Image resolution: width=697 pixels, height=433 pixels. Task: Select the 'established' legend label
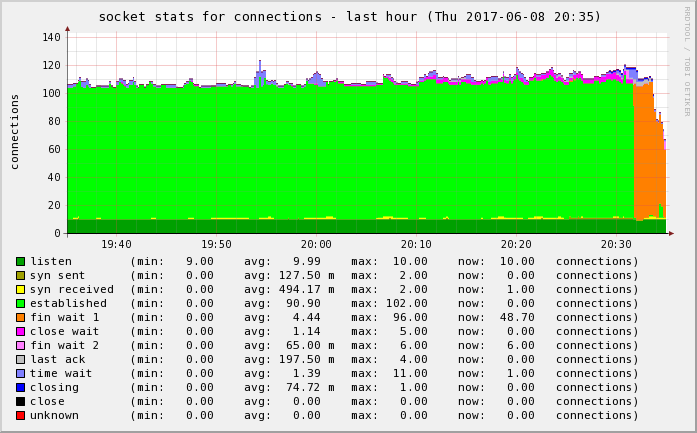point(68,303)
